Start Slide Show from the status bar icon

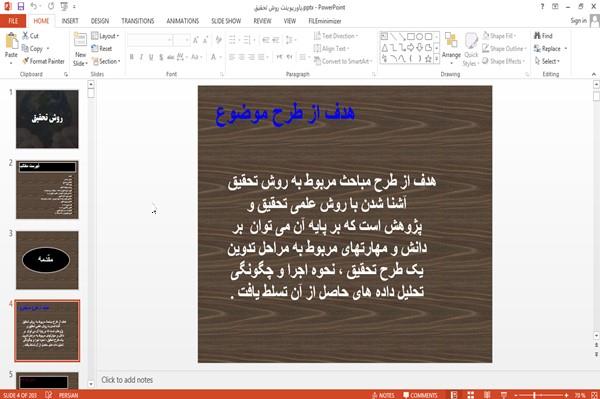coord(504,395)
